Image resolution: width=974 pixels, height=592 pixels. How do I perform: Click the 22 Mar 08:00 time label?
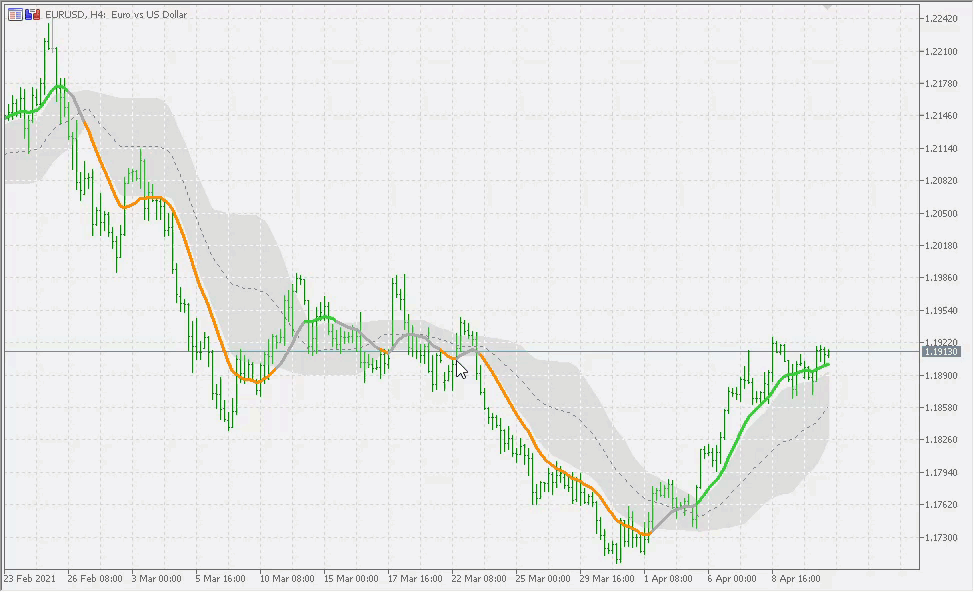(479, 578)
